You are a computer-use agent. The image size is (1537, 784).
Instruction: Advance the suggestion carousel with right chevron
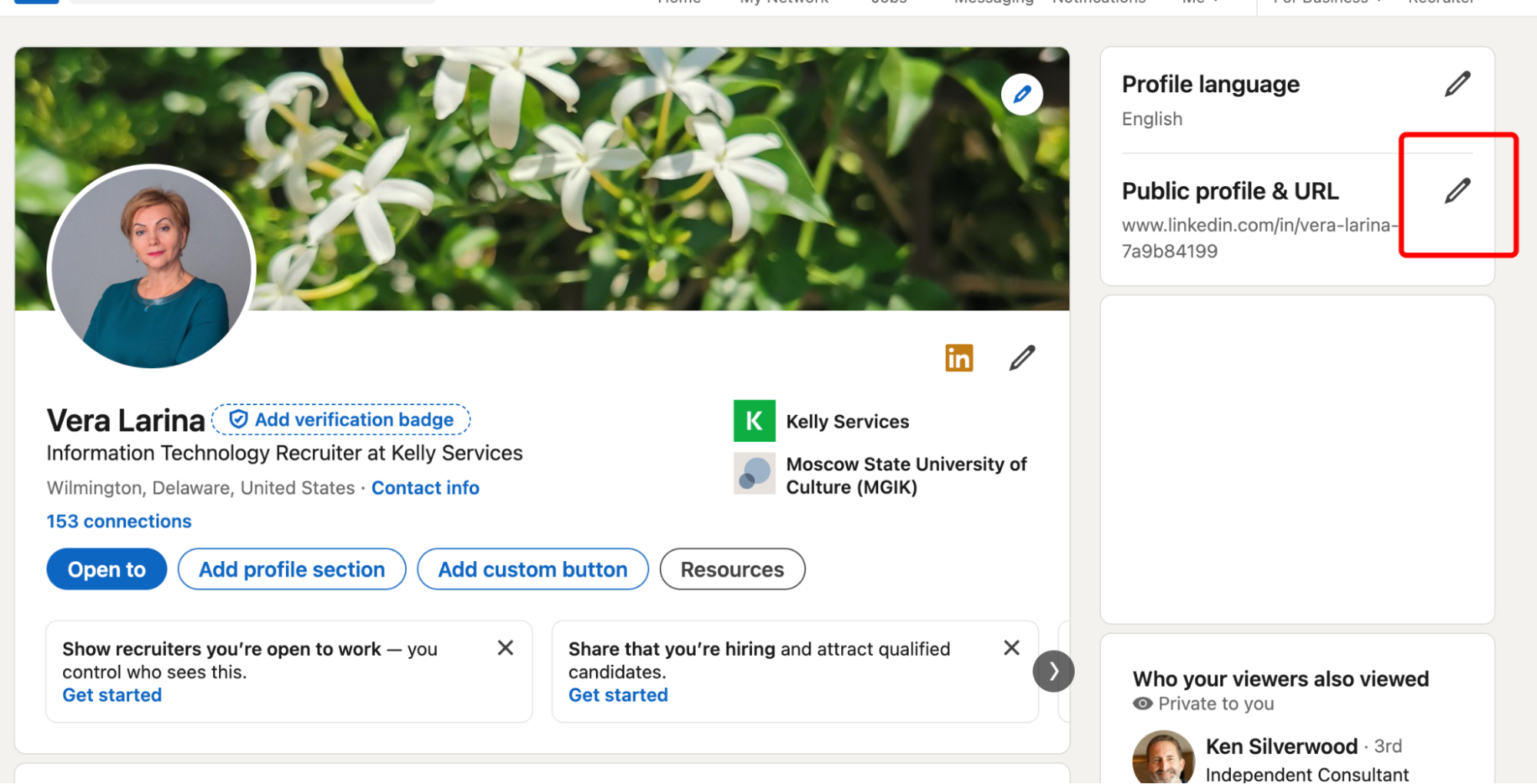pyautogui.click(x=1053, y=671)
